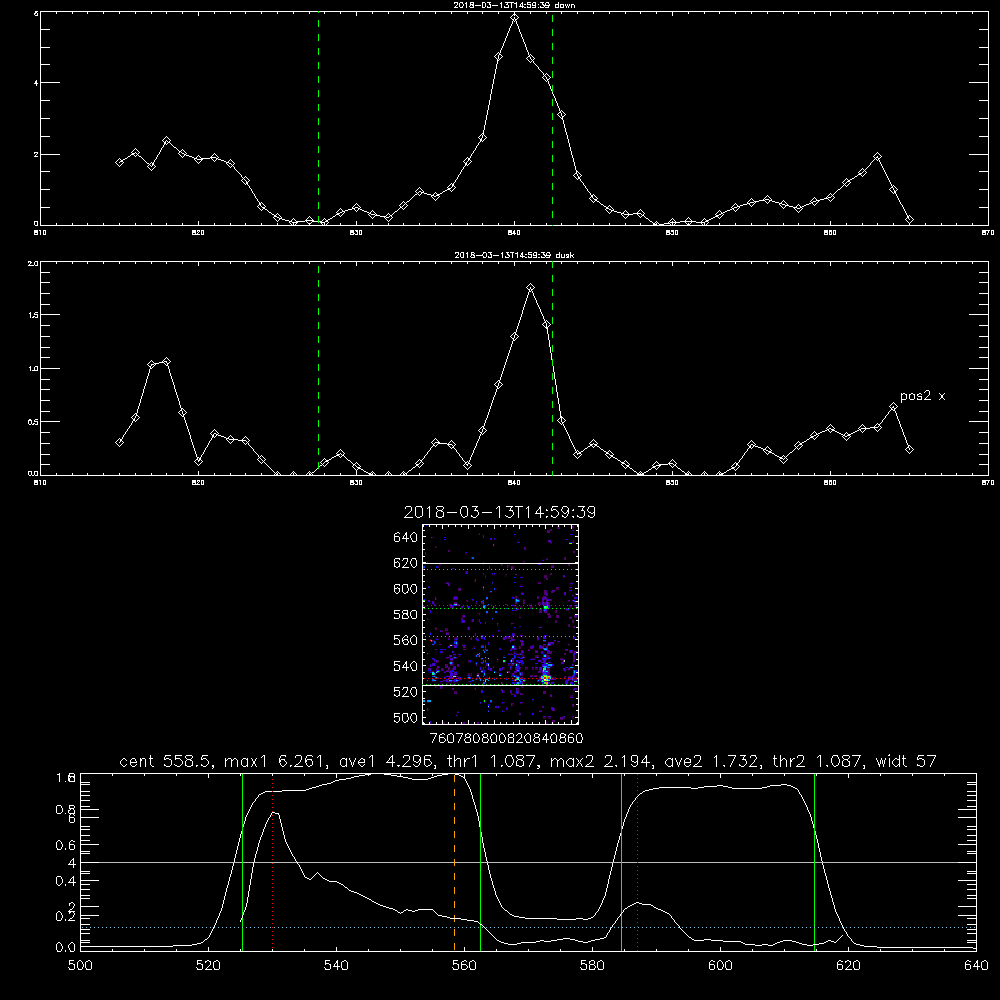The image size is (1000, 1000).
Task: Click the spectrogram image thumbnail
Action: coord(501,624)
